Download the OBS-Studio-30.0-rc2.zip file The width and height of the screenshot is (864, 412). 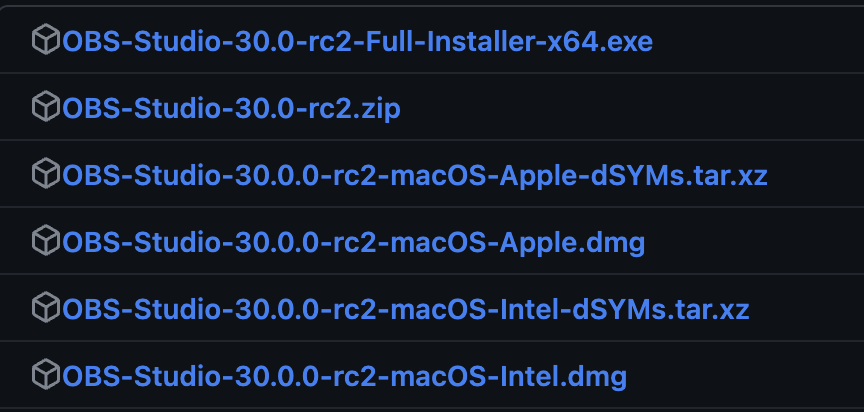click(x=231, y=108)
